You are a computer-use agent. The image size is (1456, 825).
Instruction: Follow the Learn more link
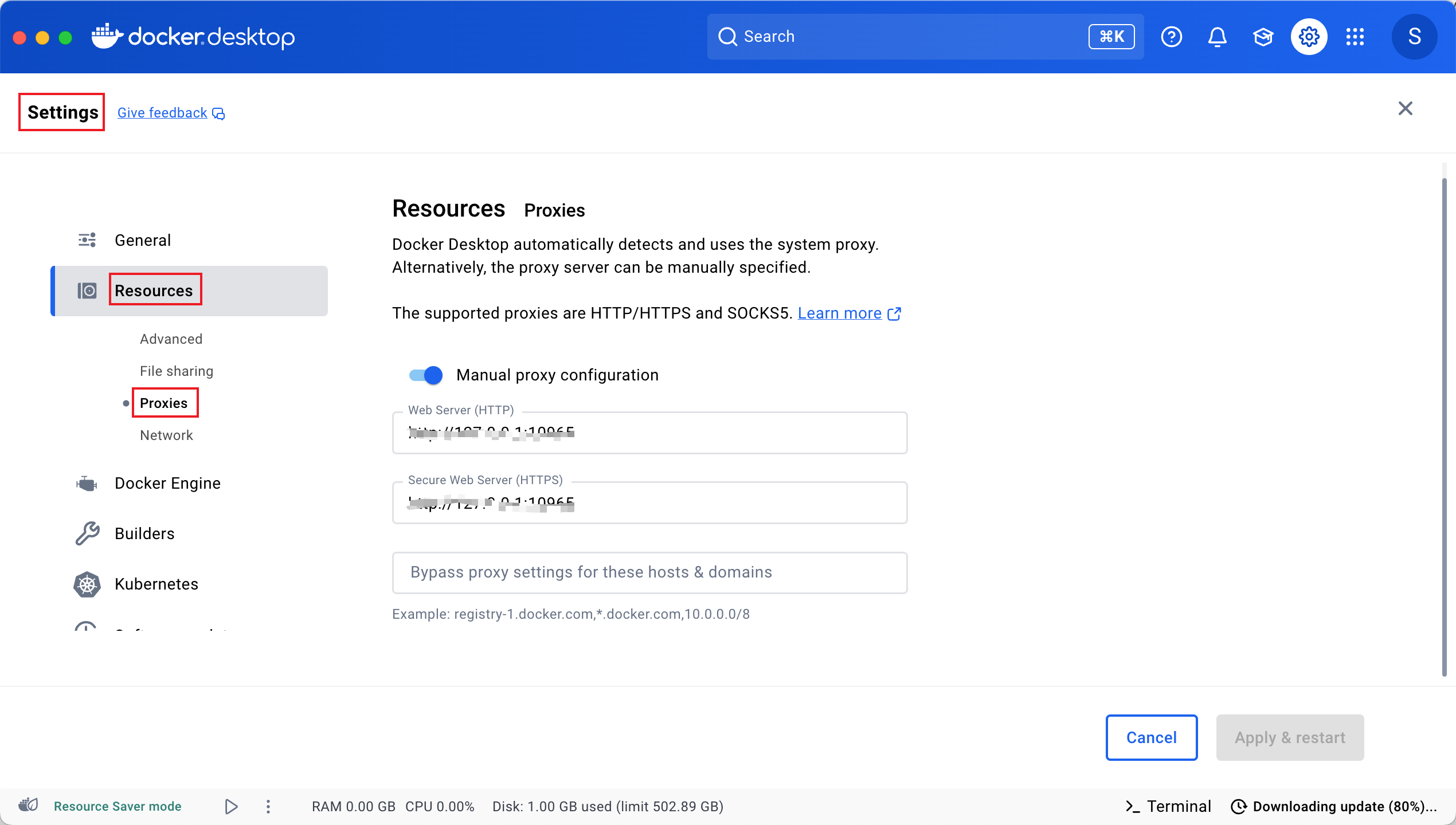pos(839,313)
